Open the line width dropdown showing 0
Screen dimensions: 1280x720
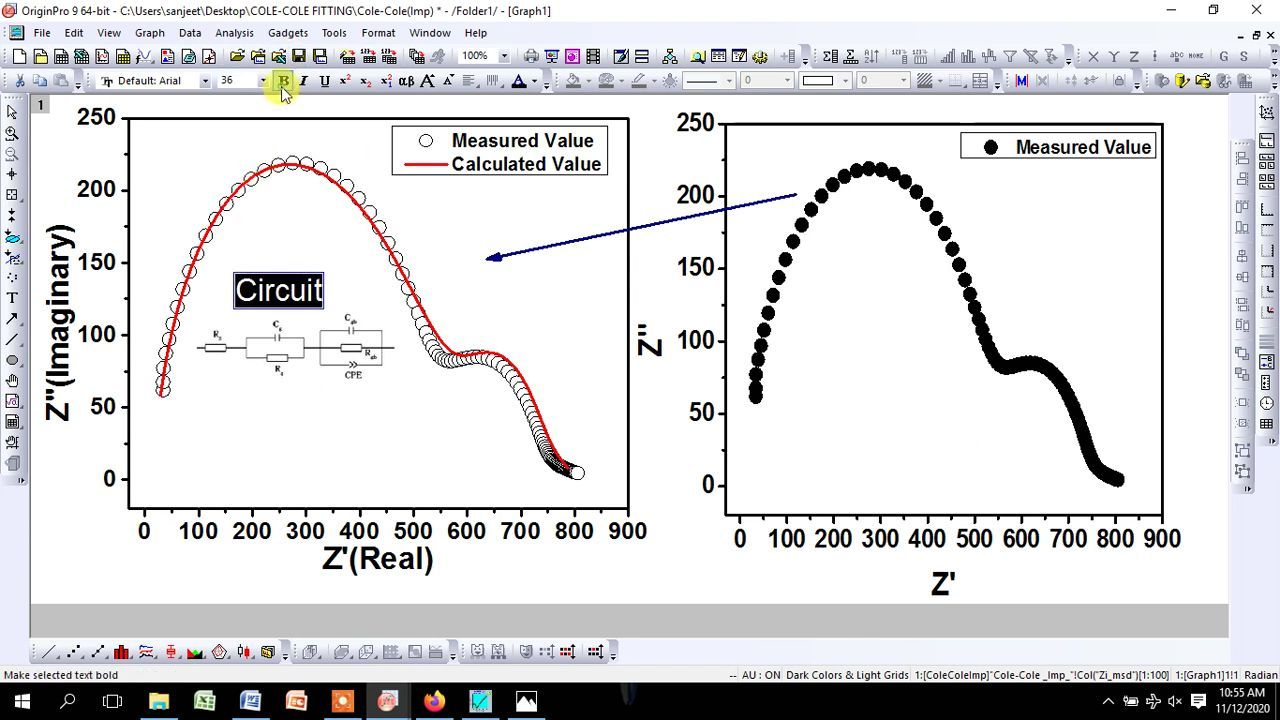coord(767,81)
